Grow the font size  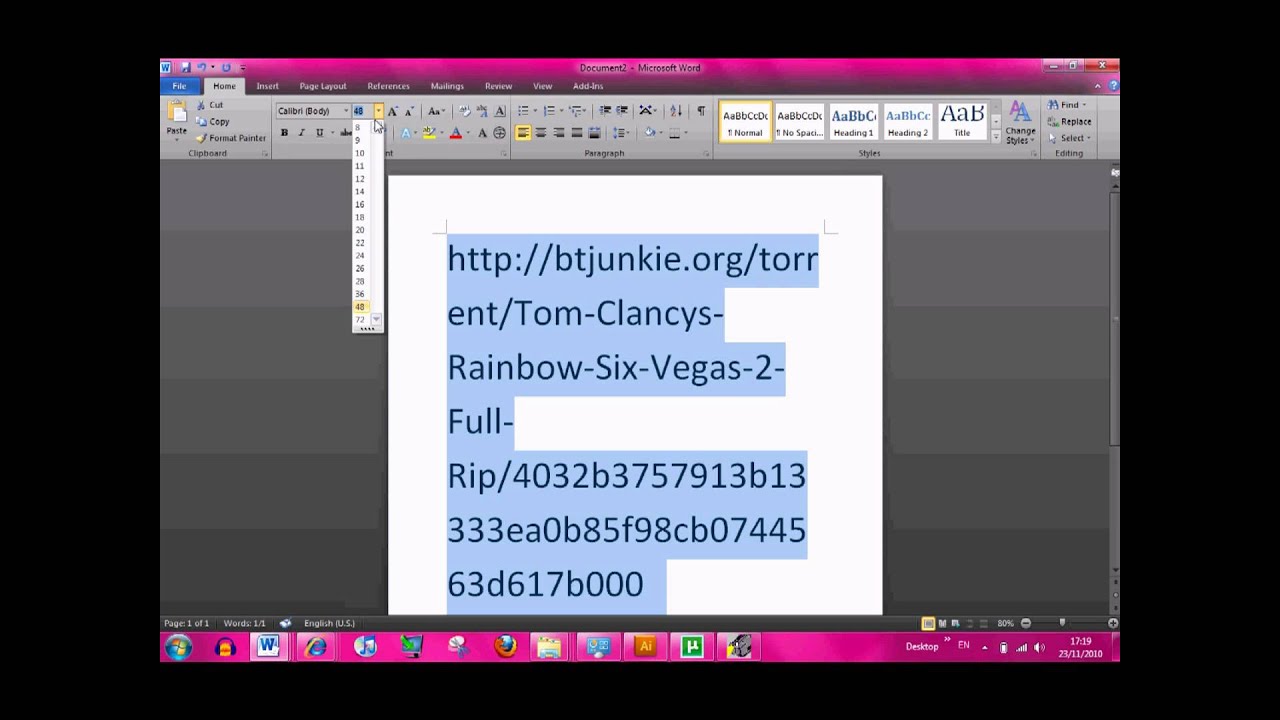pos(392,111)
